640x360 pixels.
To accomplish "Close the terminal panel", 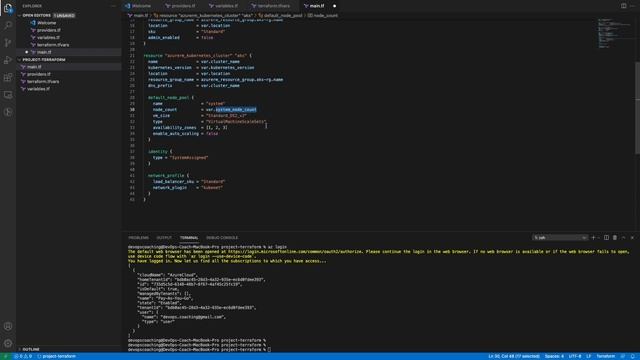I will pyautogui.click(x=632, y=238).
